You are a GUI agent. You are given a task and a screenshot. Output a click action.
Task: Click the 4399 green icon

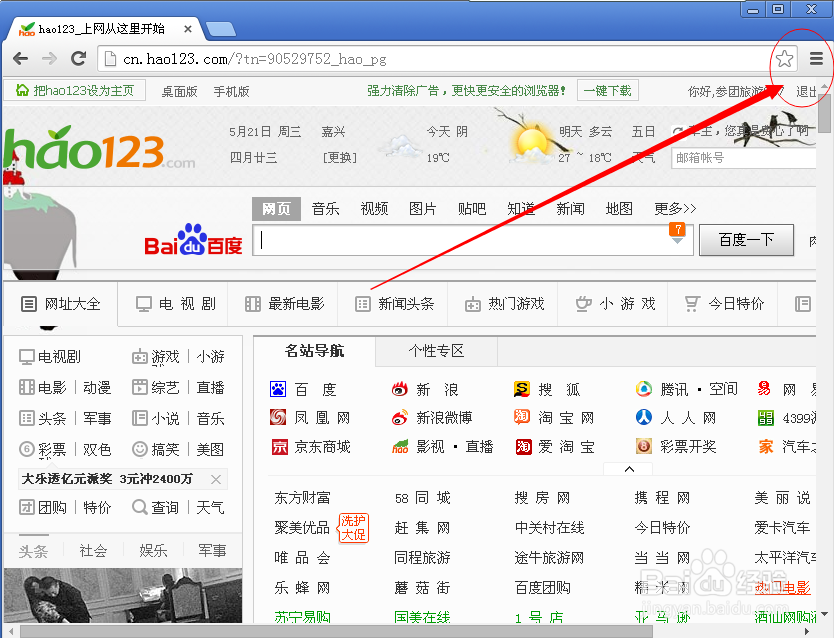click(x=766, y=418)
